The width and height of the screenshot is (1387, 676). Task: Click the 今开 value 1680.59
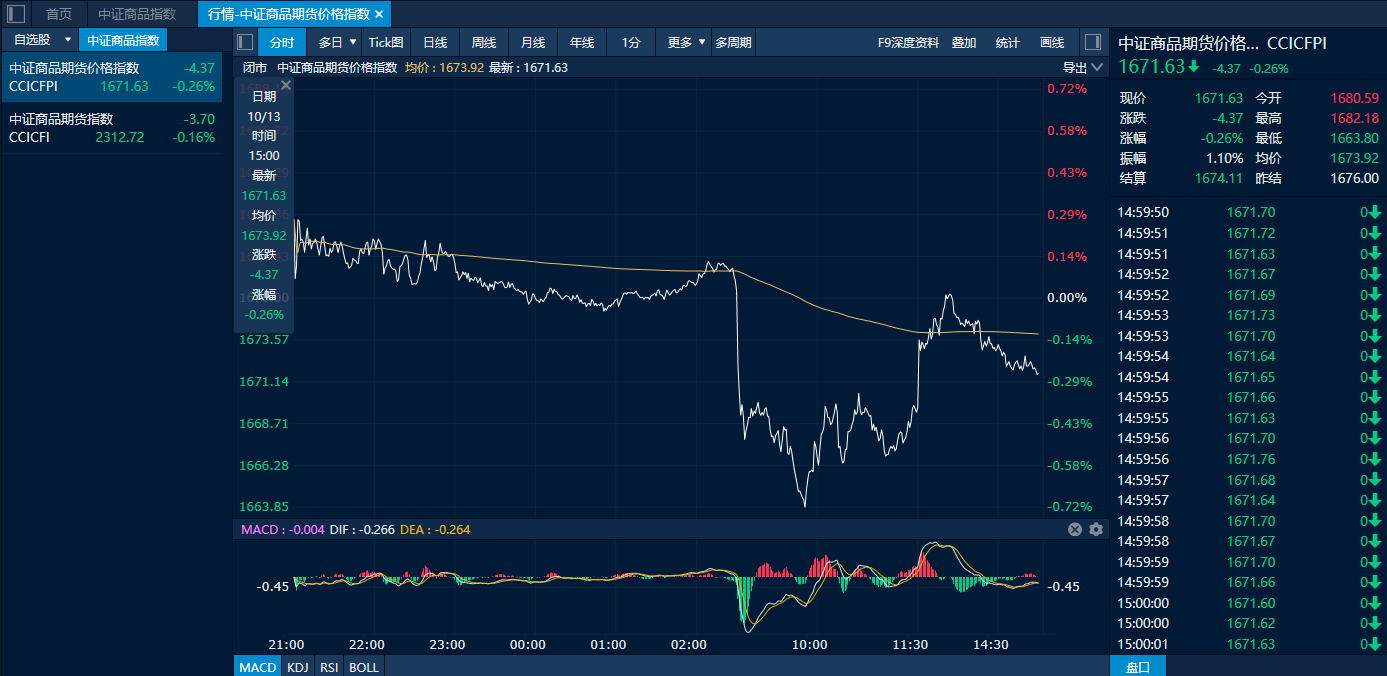(1355, 98)
